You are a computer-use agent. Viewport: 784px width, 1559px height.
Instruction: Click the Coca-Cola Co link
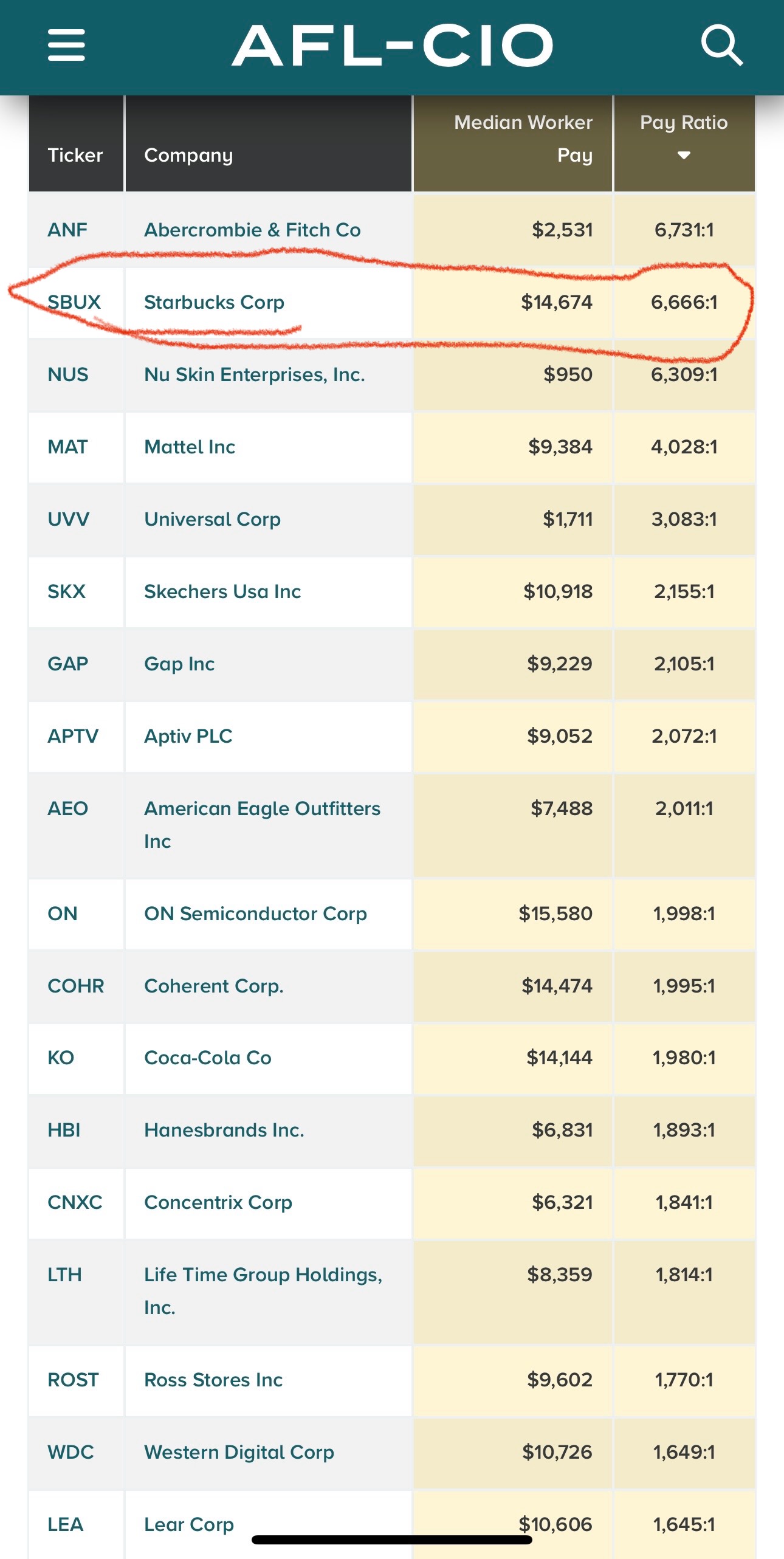tap(207, 1058)
